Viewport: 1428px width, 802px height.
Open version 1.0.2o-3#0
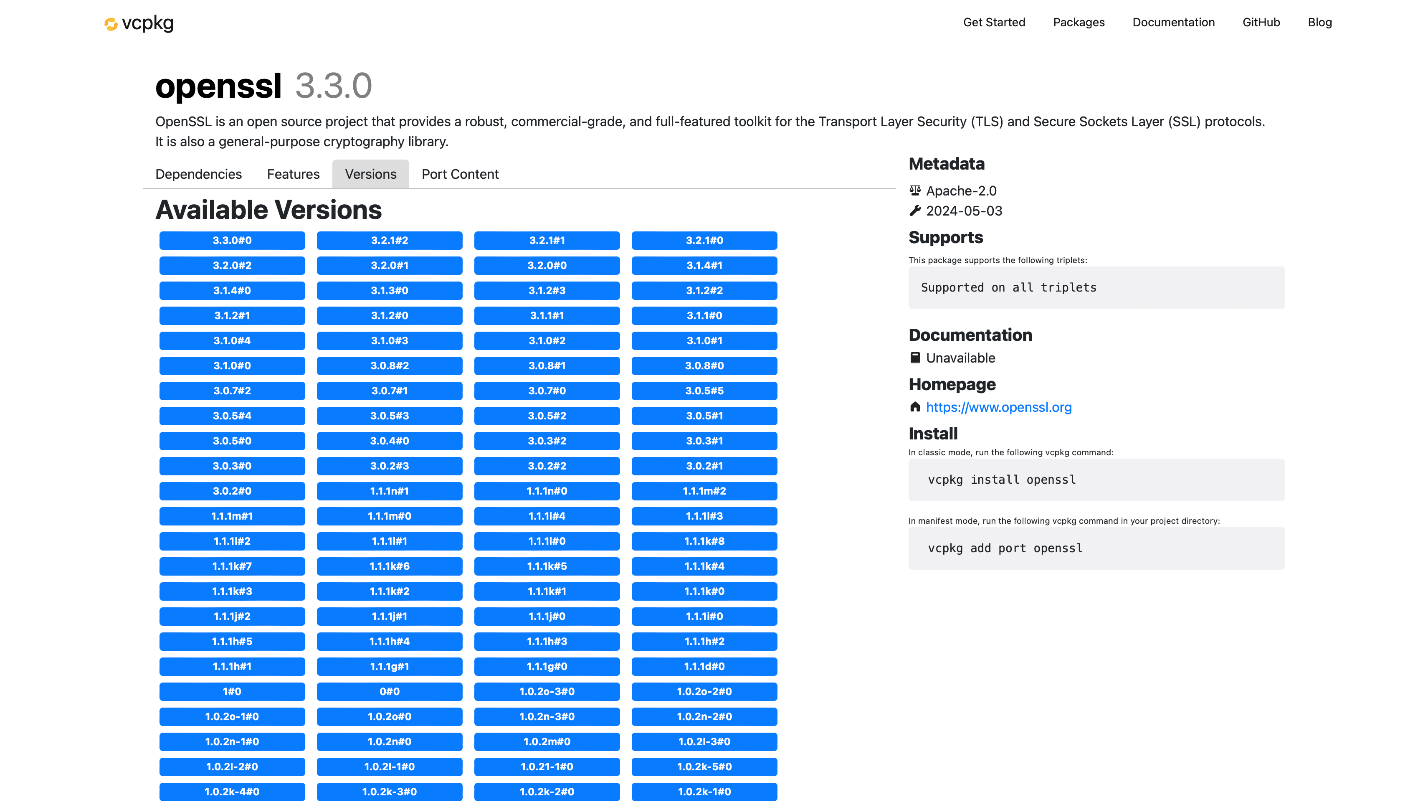coord(547,692)
